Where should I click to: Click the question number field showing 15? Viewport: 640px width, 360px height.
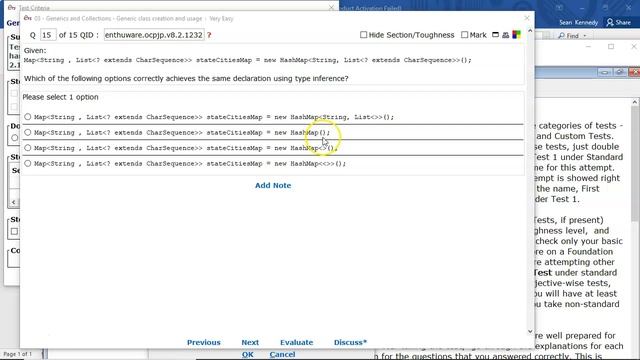tap(48, 35)
